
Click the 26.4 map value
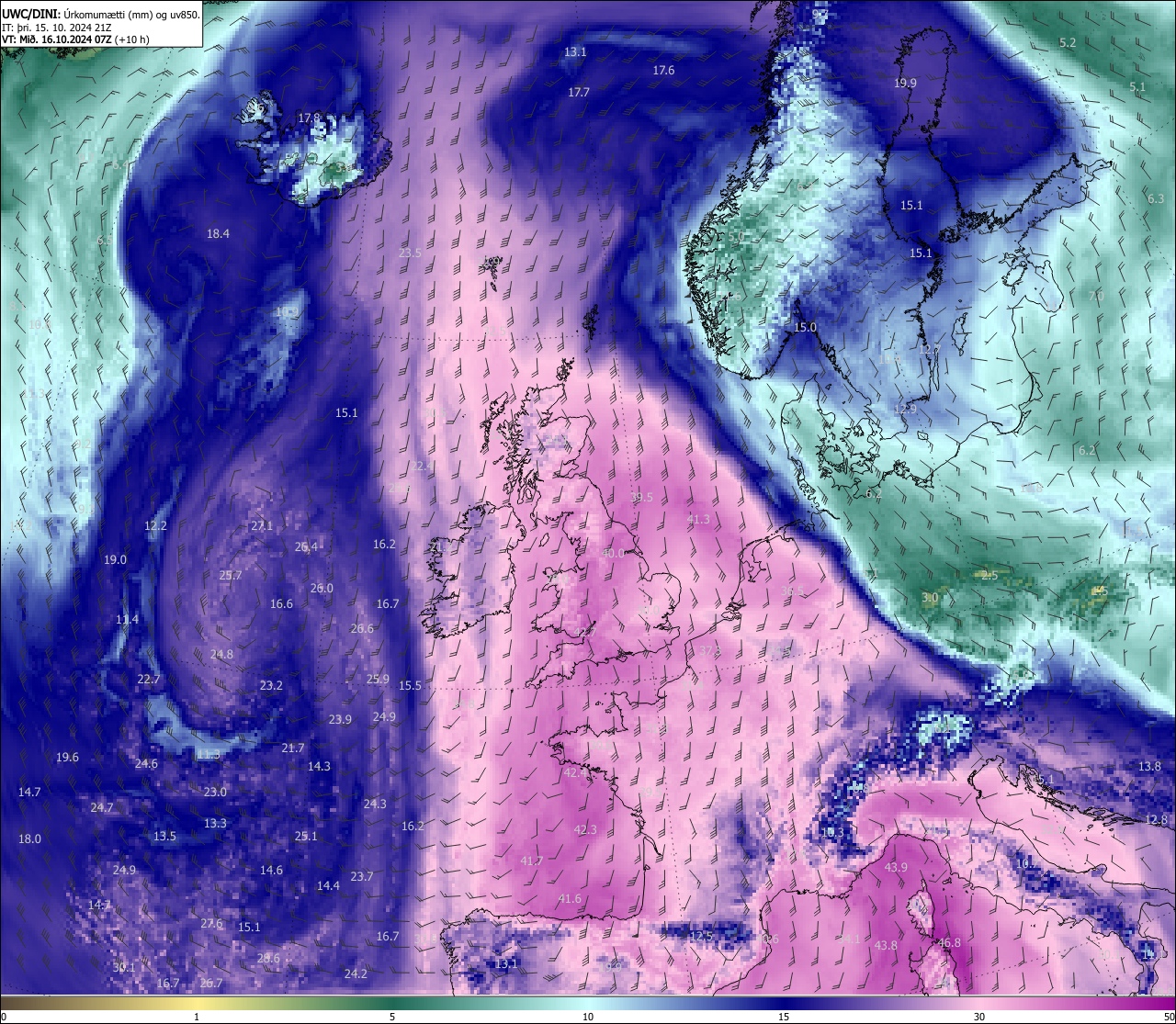(306, 546)
